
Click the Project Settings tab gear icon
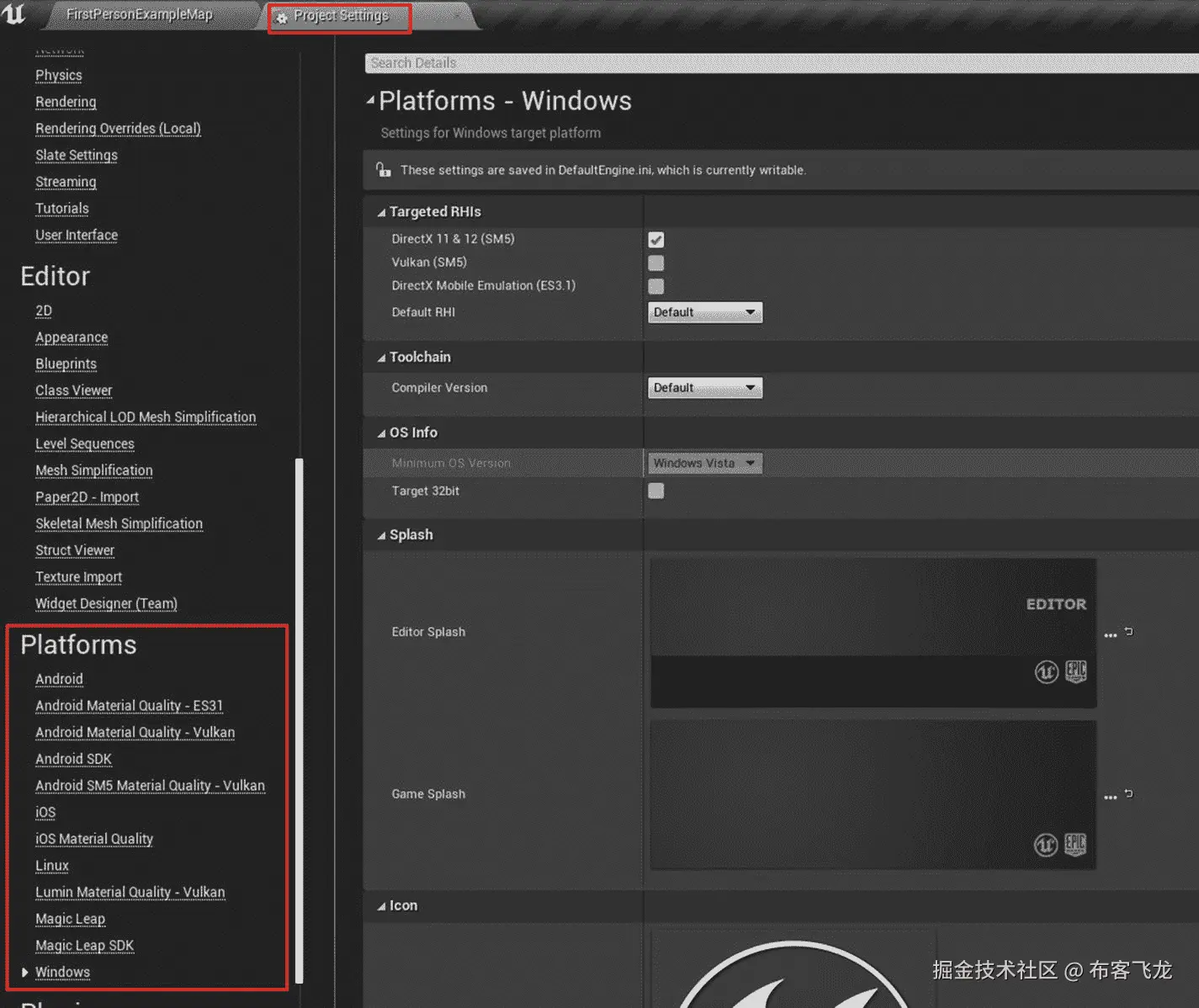[x=282, y=18]
